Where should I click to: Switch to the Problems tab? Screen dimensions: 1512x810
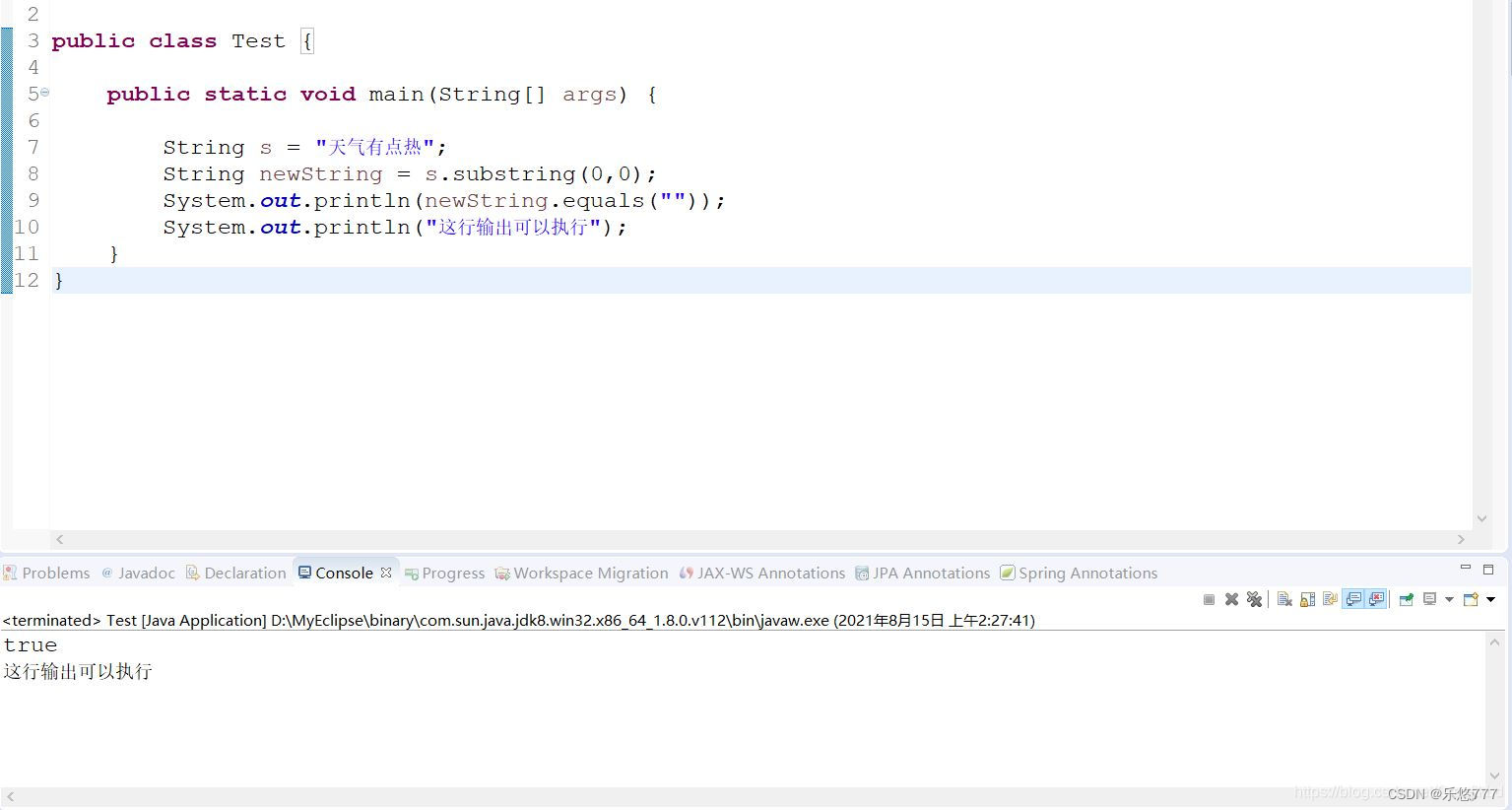pos(46,573)
